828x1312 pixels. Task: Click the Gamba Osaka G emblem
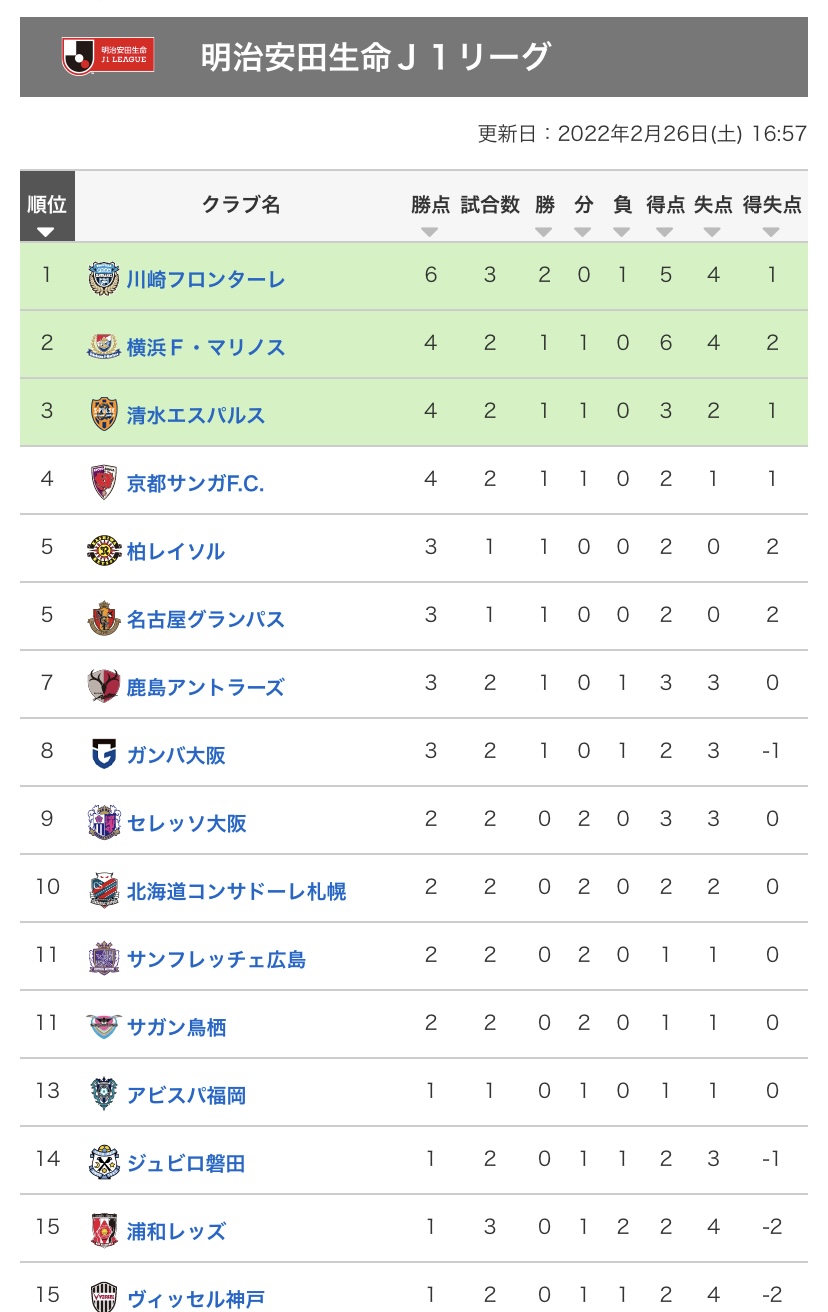tap(104, 754)
